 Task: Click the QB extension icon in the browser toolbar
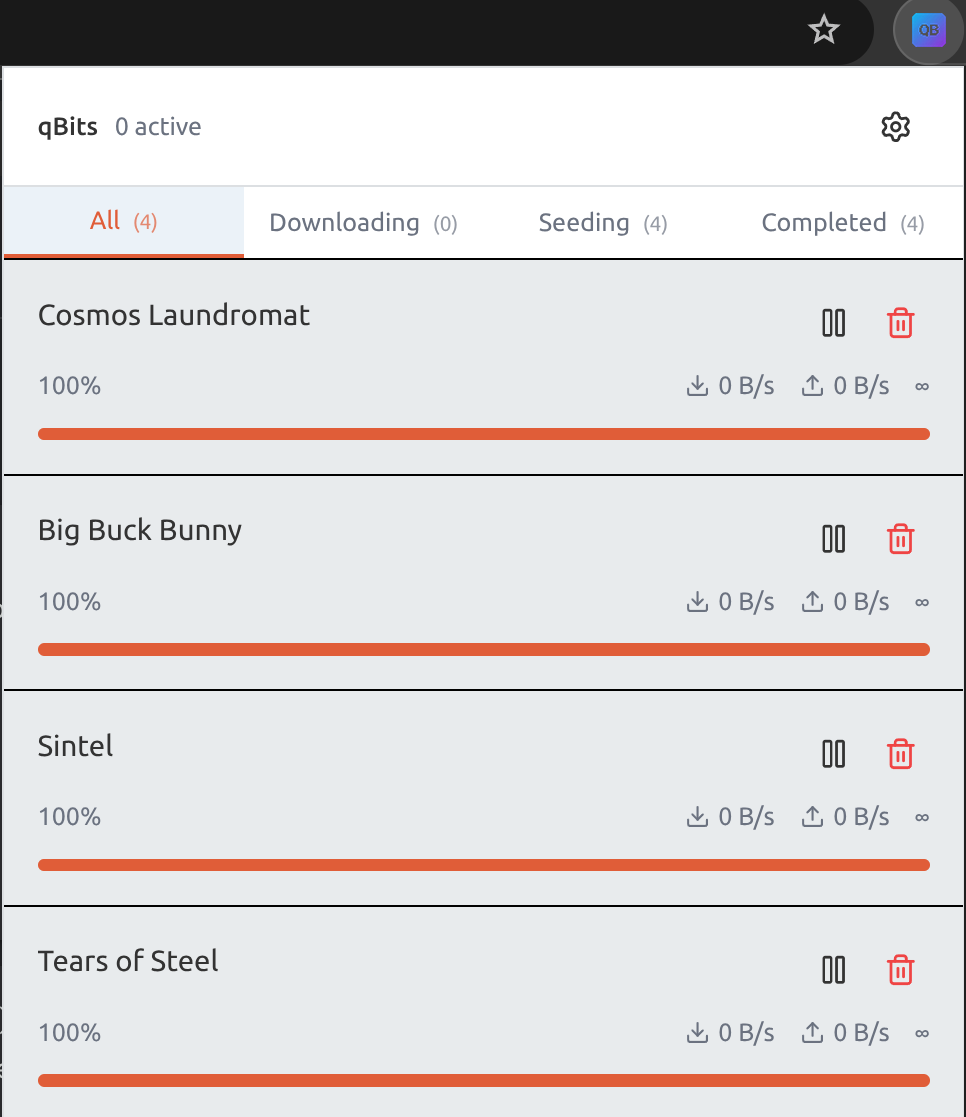(929, 30)
